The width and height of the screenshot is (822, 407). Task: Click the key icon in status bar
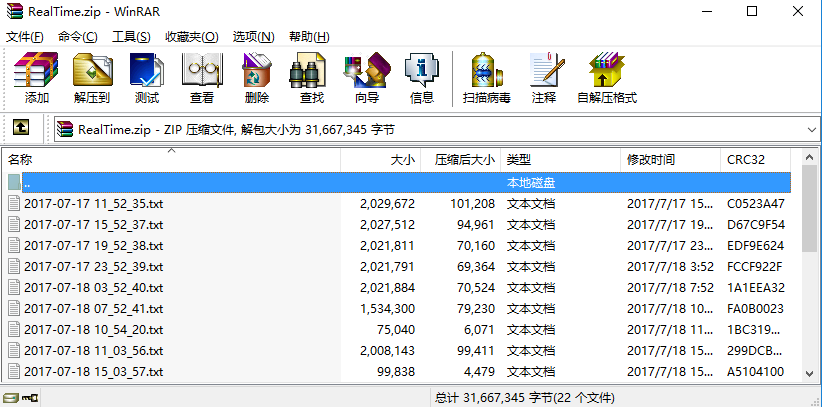coord(30,398)
